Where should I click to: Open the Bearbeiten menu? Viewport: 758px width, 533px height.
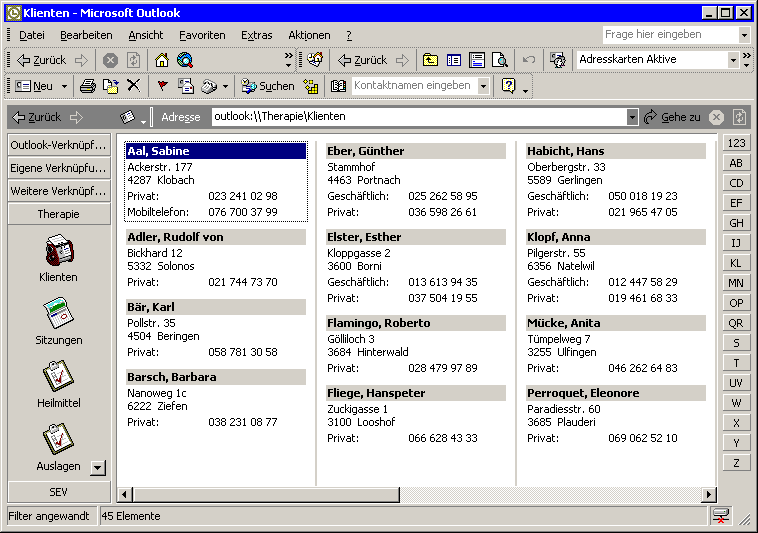point(86,35)
